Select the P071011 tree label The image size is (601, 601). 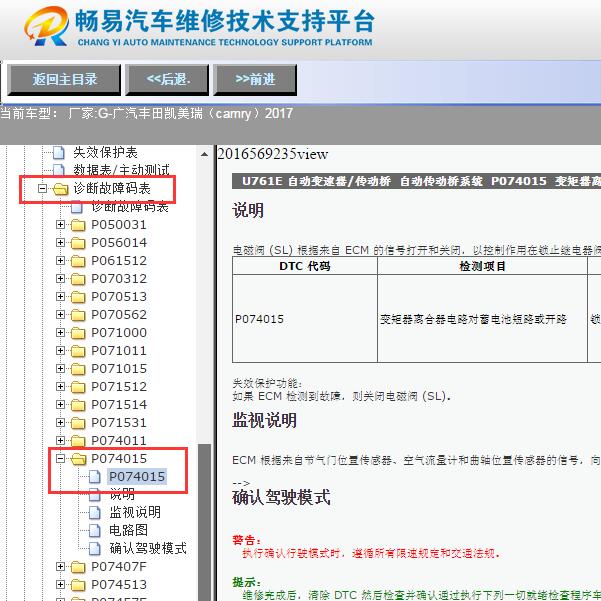coord(119,351)
